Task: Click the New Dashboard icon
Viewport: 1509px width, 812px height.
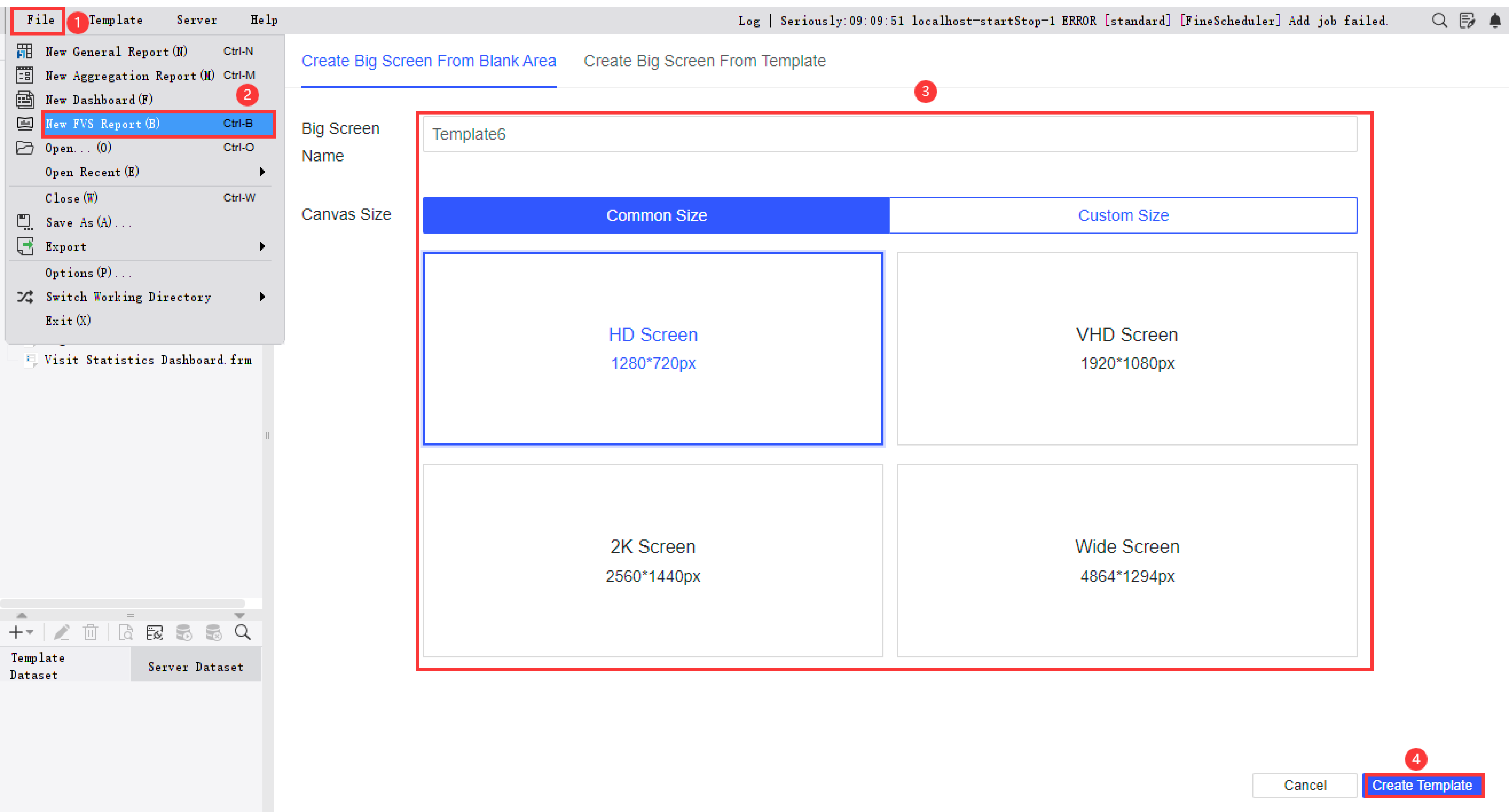Action: pos(25,100)
